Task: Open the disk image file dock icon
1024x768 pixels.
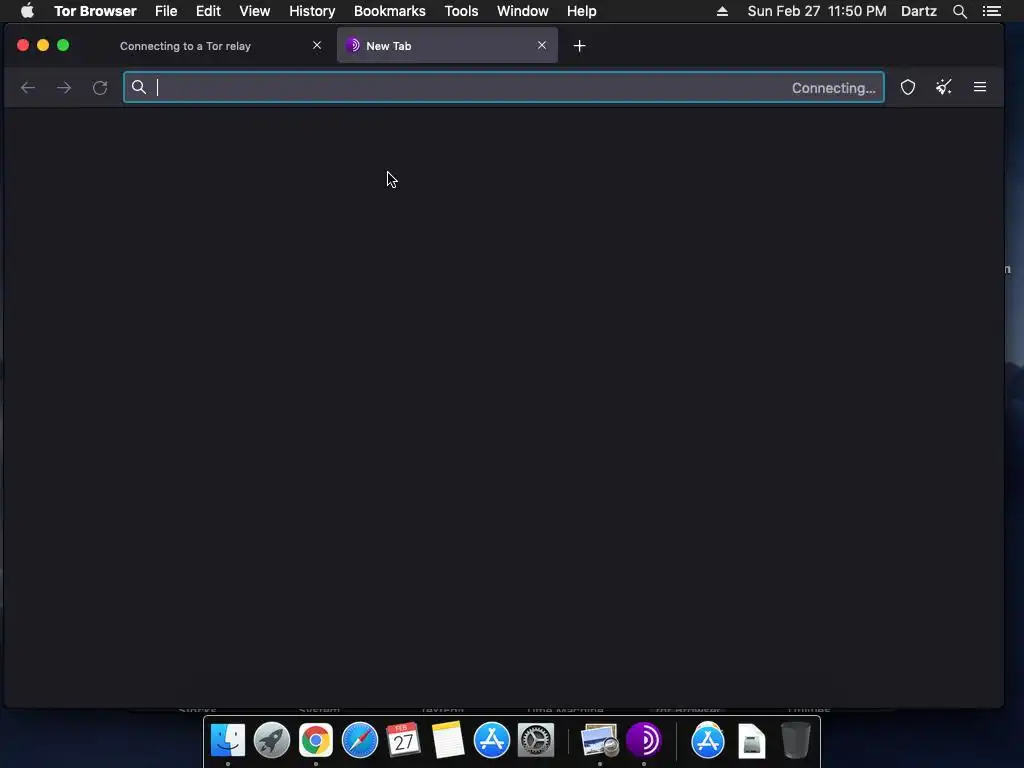Action: pos(752,740)
